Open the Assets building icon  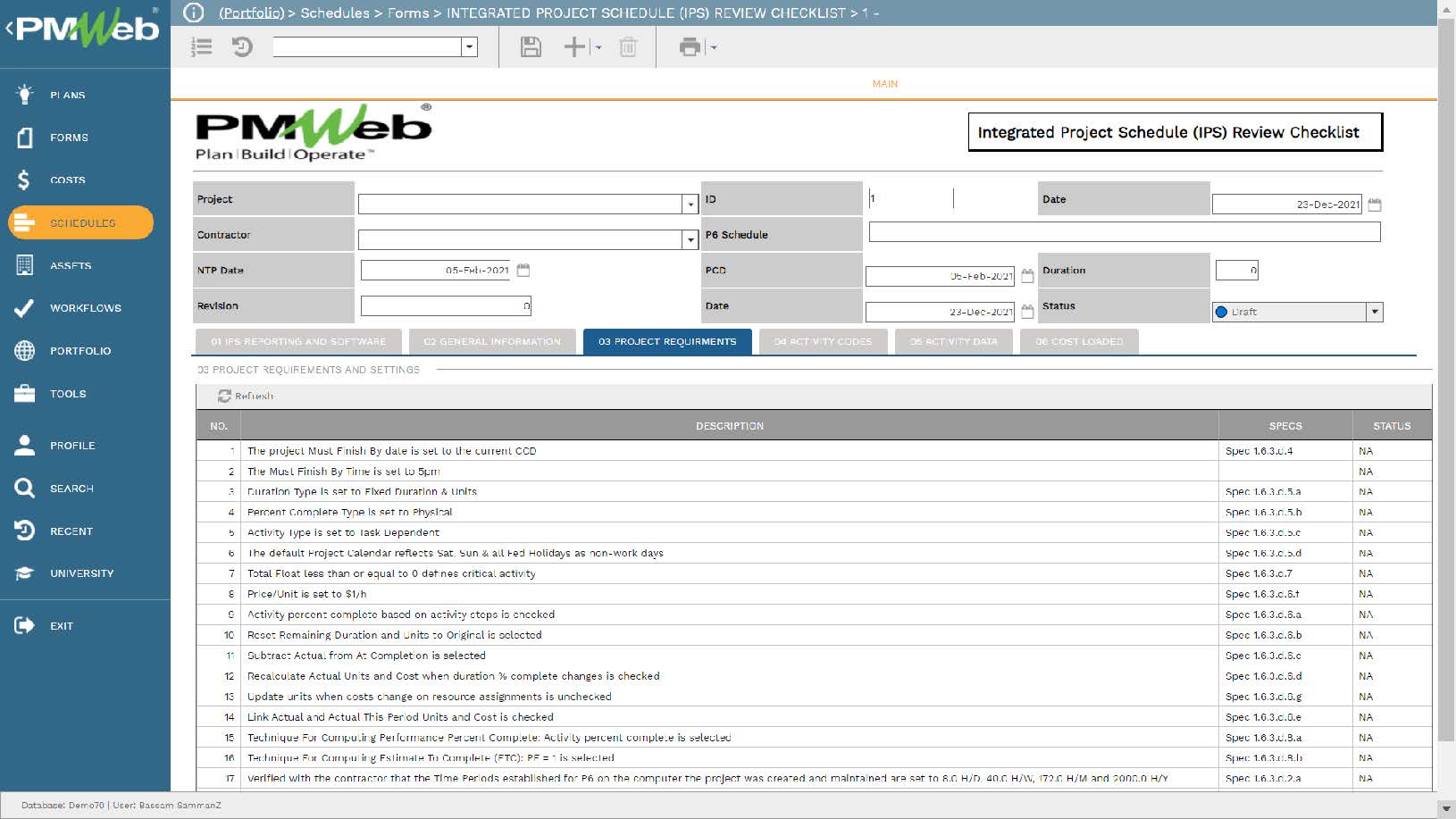coord(25,265)
